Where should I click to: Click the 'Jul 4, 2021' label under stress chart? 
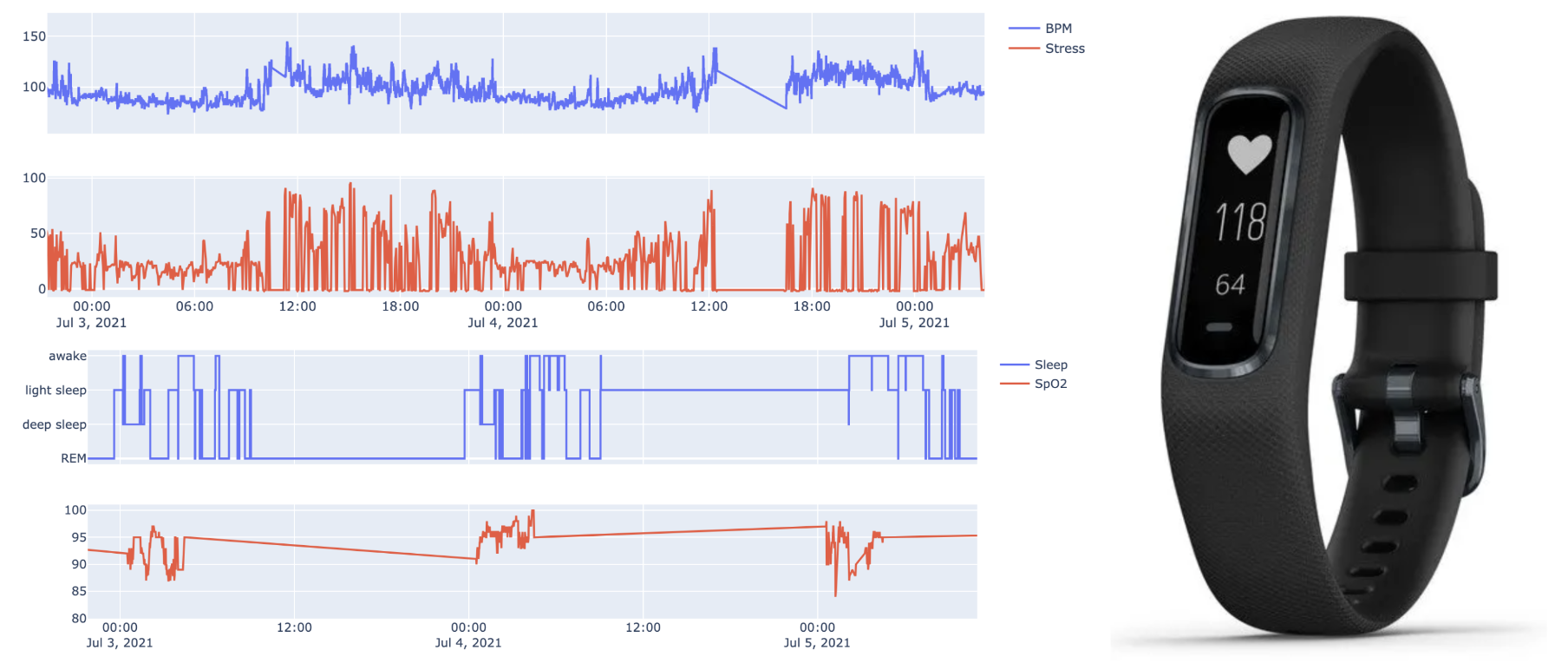[x=503, y=323]
